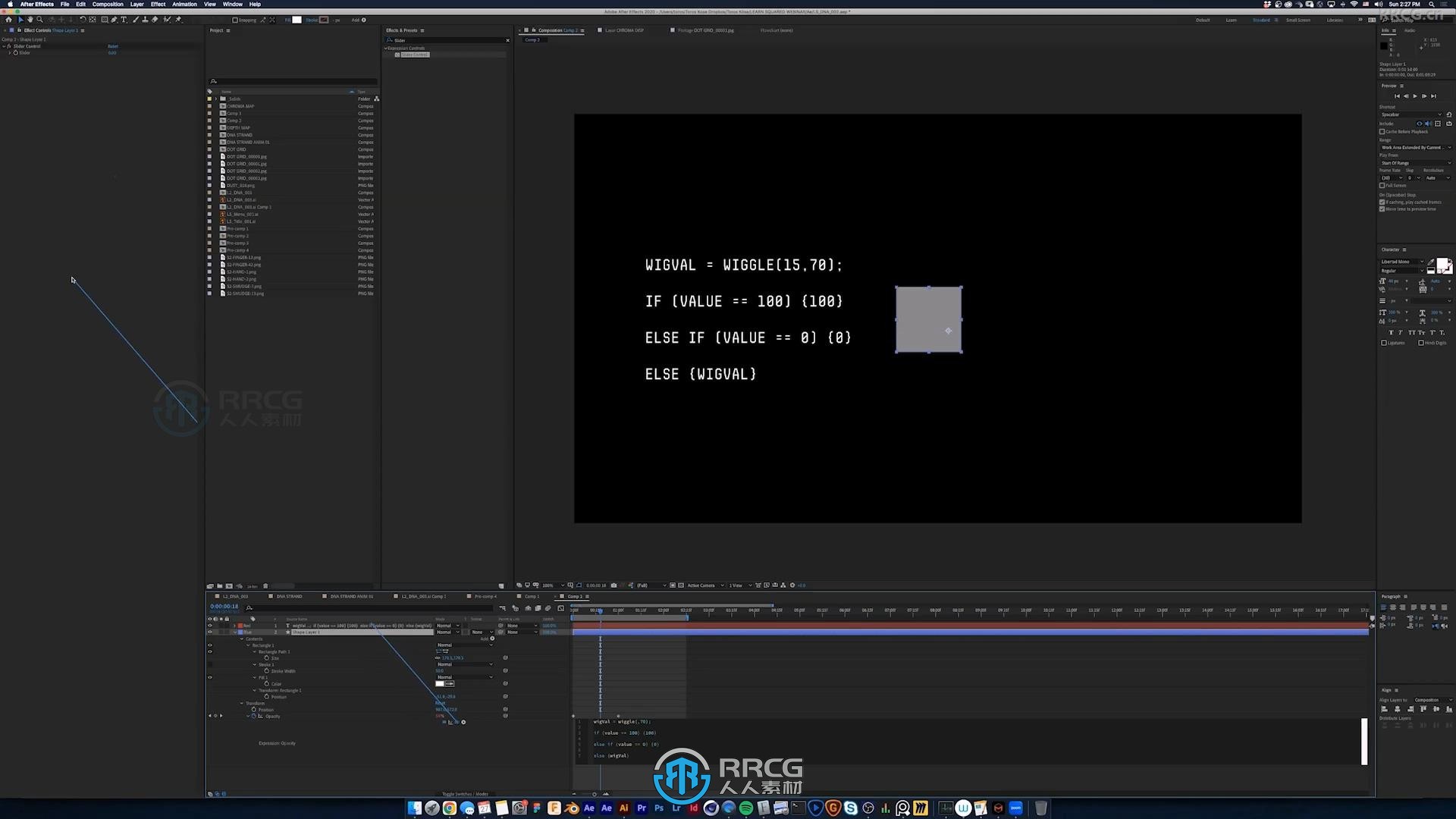This screenshot has height=819, width=1456.
Task: Click the Fill color swatch in toolbar
Action: click(x=297, y=20)
